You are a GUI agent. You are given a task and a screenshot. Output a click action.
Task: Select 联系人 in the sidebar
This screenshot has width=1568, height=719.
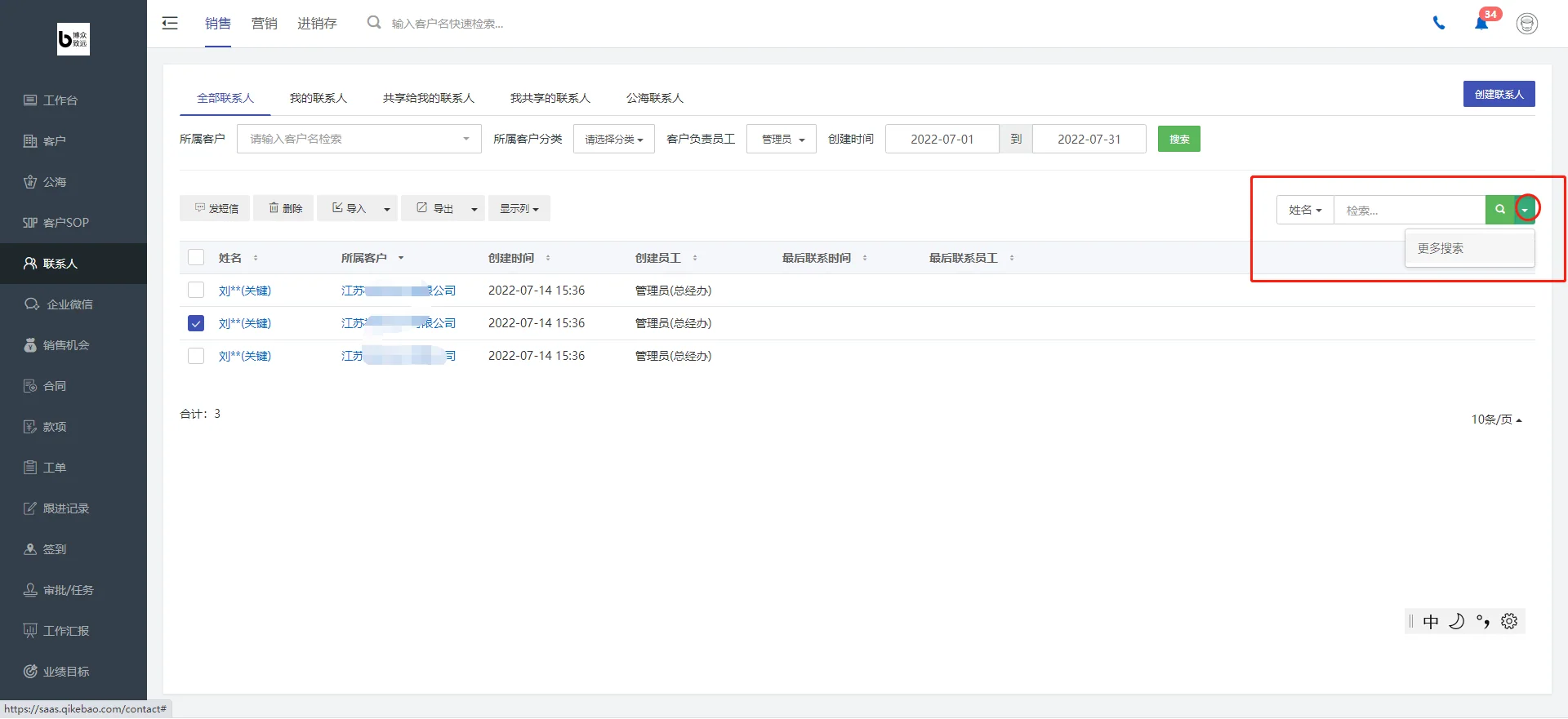coord(73,264)
